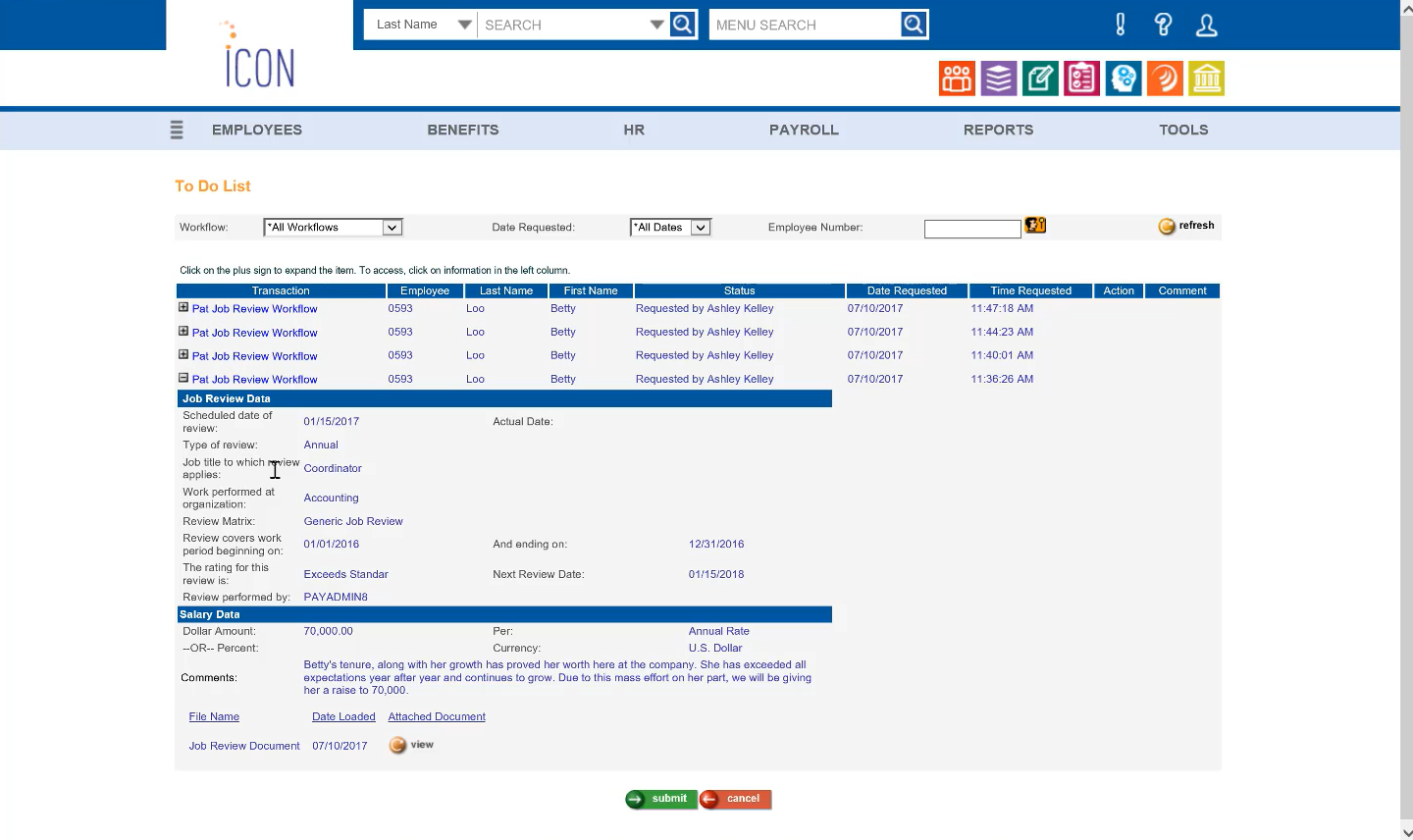
Task: Click the Date Loaded column link
Action: pos(343,717)
